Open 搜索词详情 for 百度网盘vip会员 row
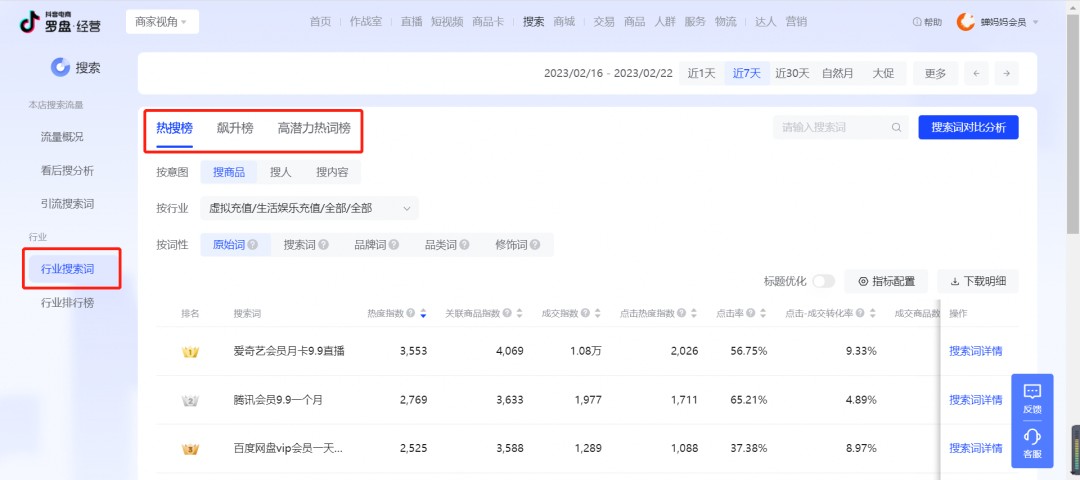 pyautogui.click(x=975, y=448)
